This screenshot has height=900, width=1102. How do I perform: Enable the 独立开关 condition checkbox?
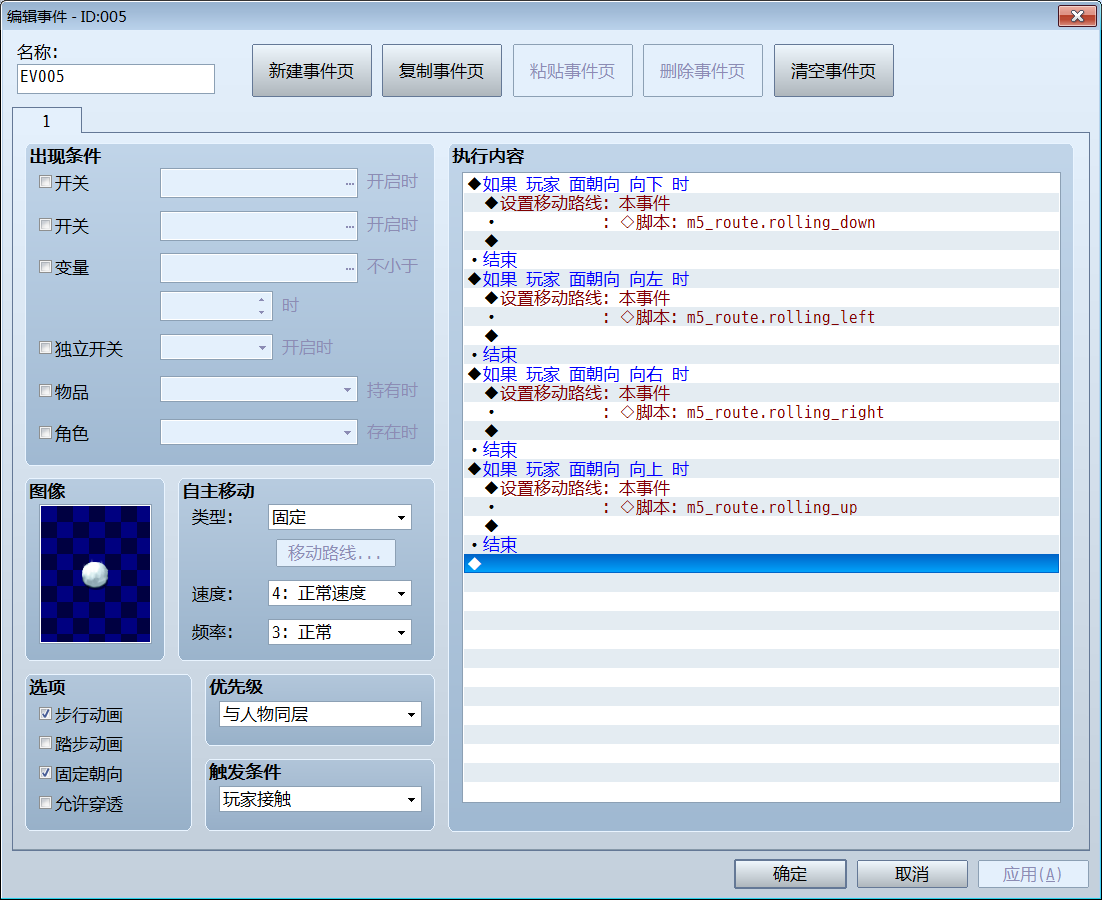click(46, 348)
